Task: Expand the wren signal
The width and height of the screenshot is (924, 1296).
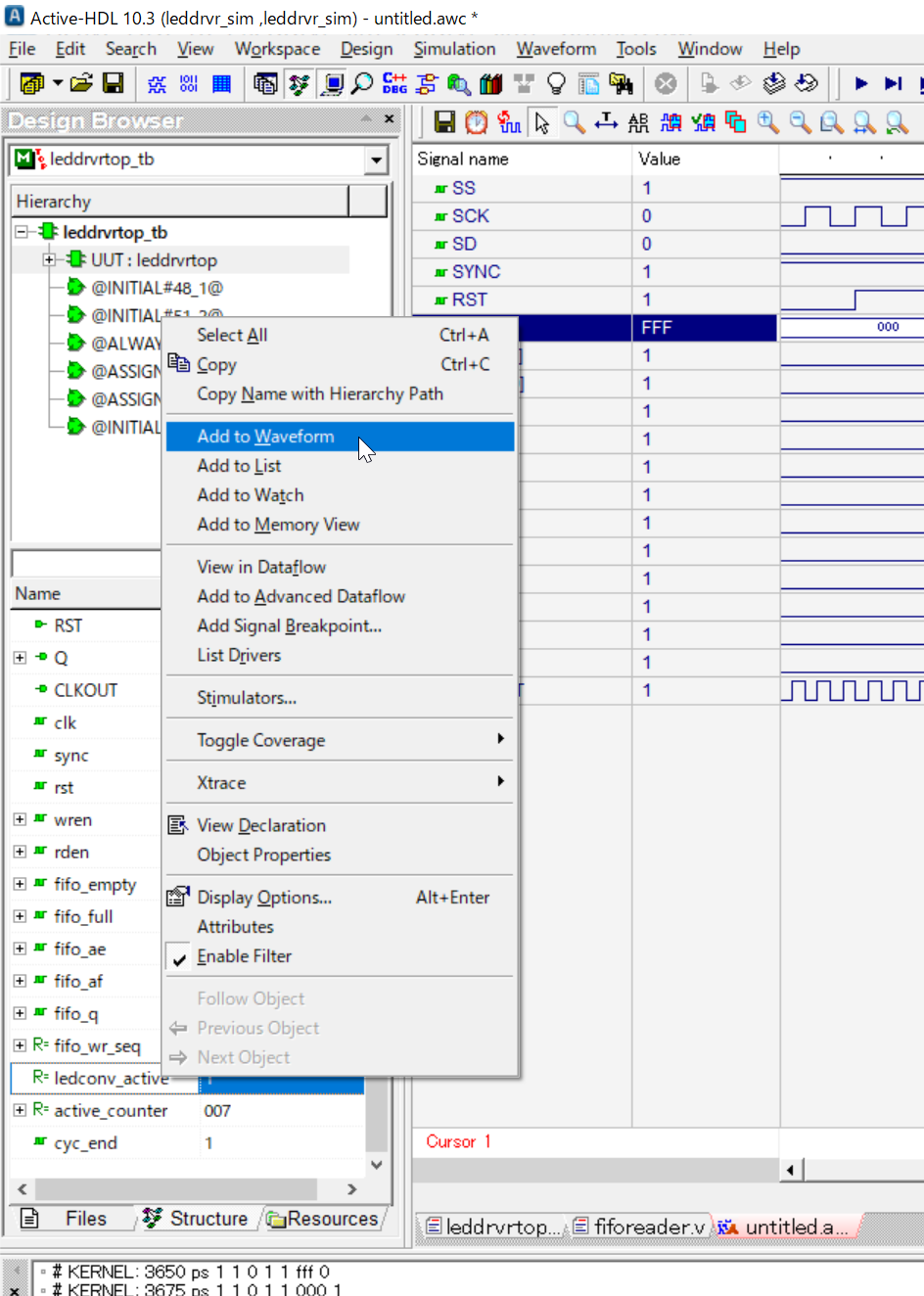Action: pyautogui.click(x=20, y=819)
